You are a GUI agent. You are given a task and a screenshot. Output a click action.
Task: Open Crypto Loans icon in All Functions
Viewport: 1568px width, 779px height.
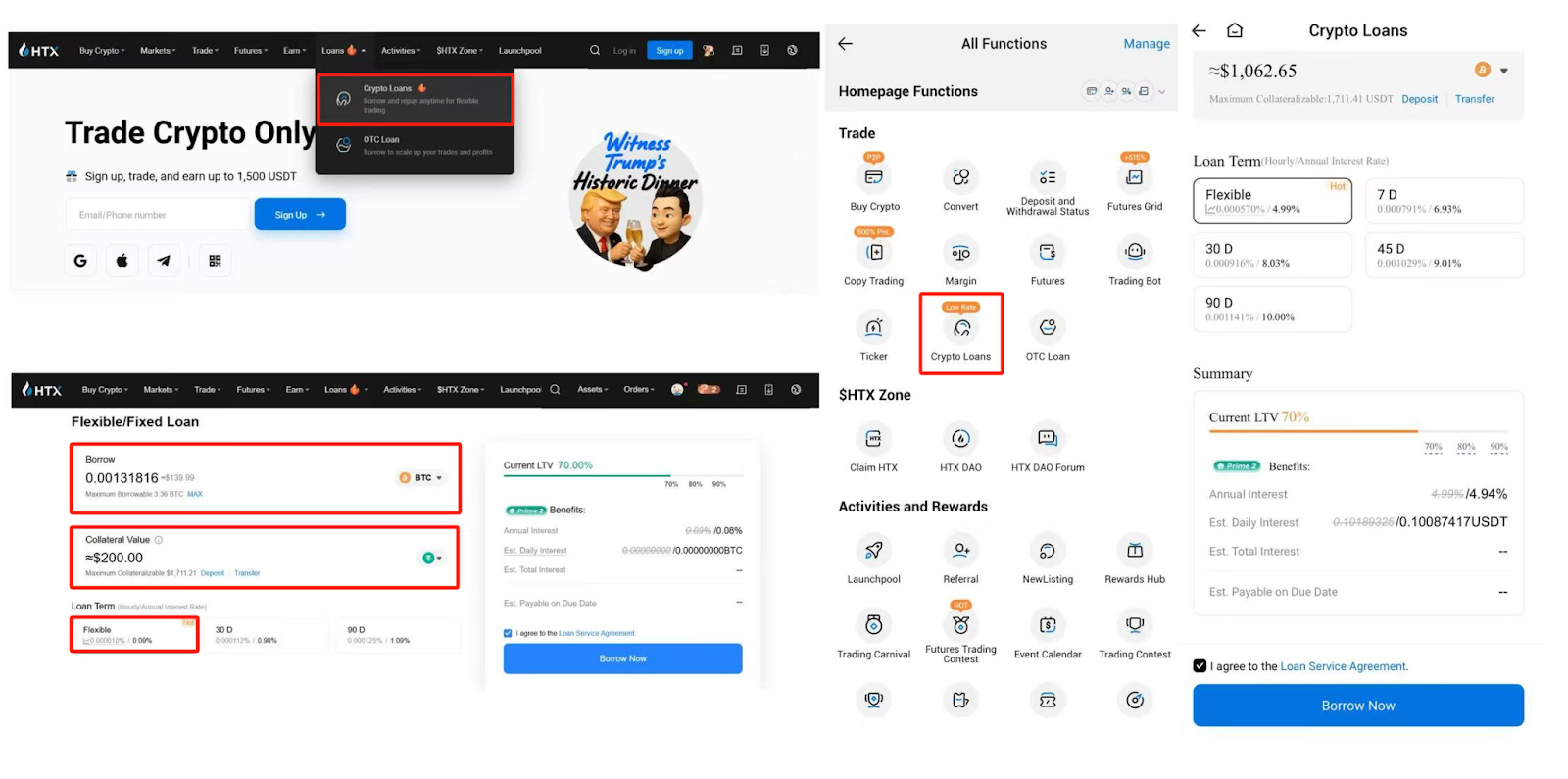[x=960, y=328]
